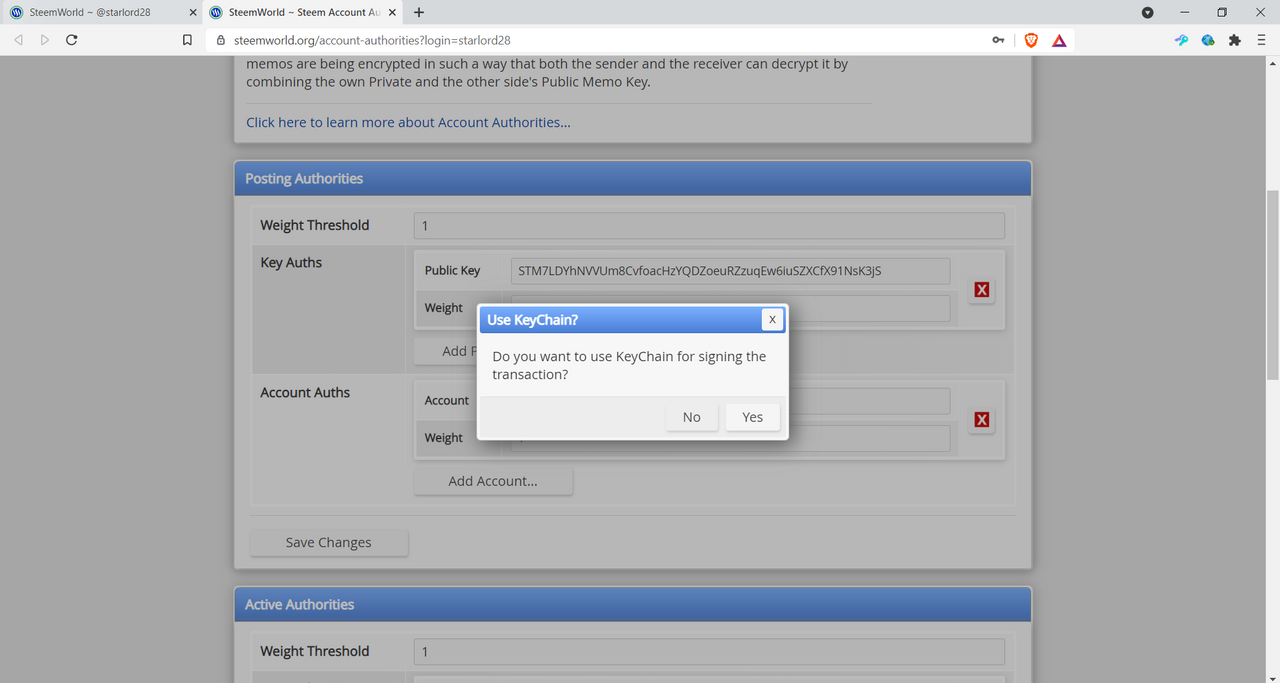This screenshot has width=1280, height=683.
Task: Remove the Key Auths public key entry
Action: click(982, 290)
